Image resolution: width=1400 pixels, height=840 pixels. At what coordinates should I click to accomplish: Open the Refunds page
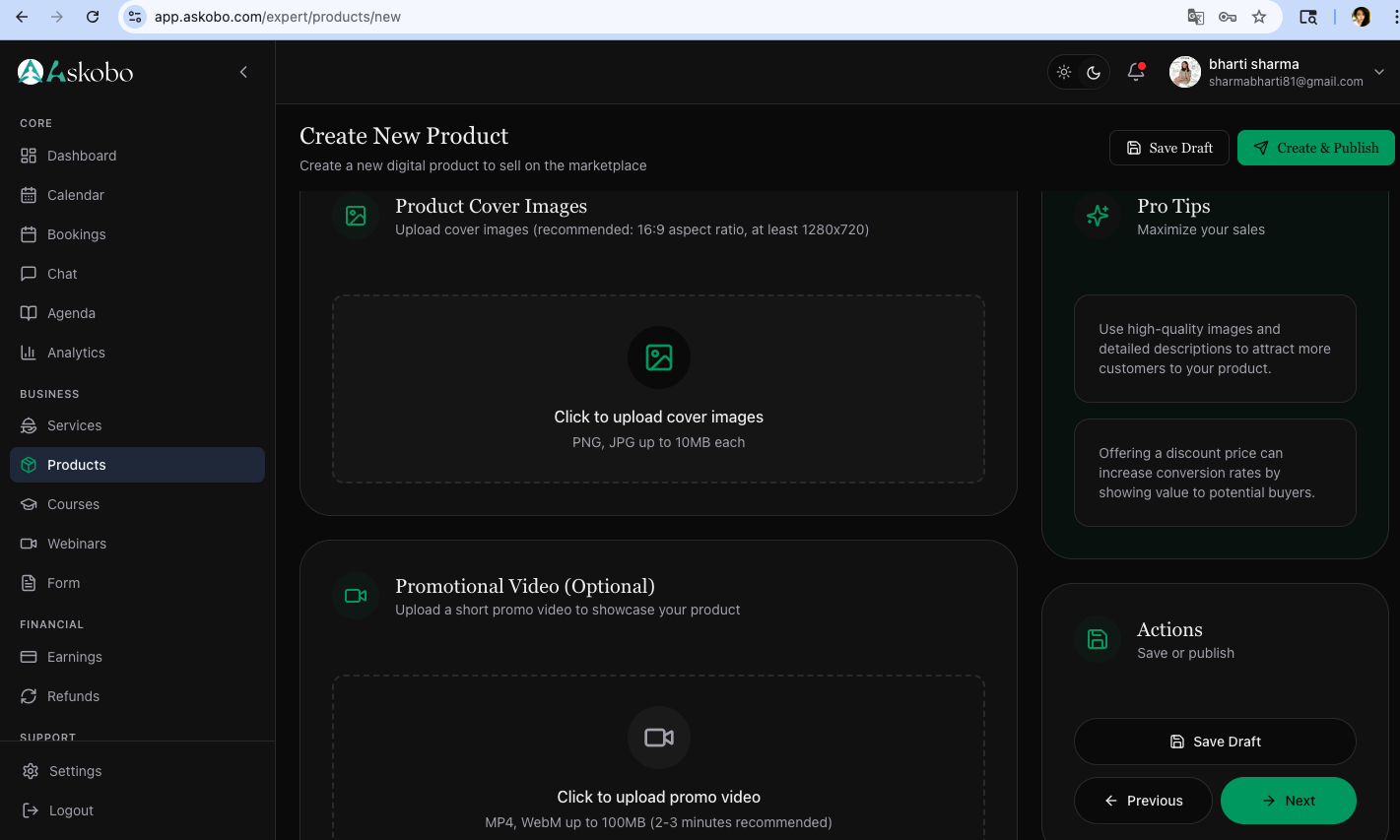coord(74,696)
